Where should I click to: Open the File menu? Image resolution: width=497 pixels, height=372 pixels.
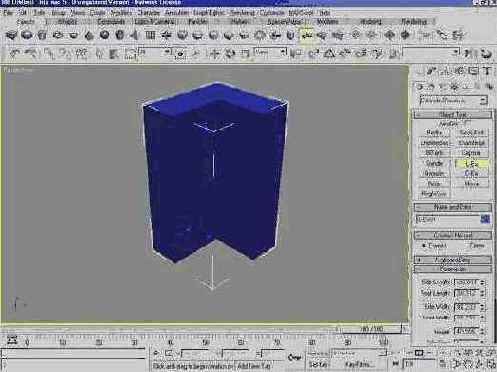pyautogui.click(x=8, y=13)
